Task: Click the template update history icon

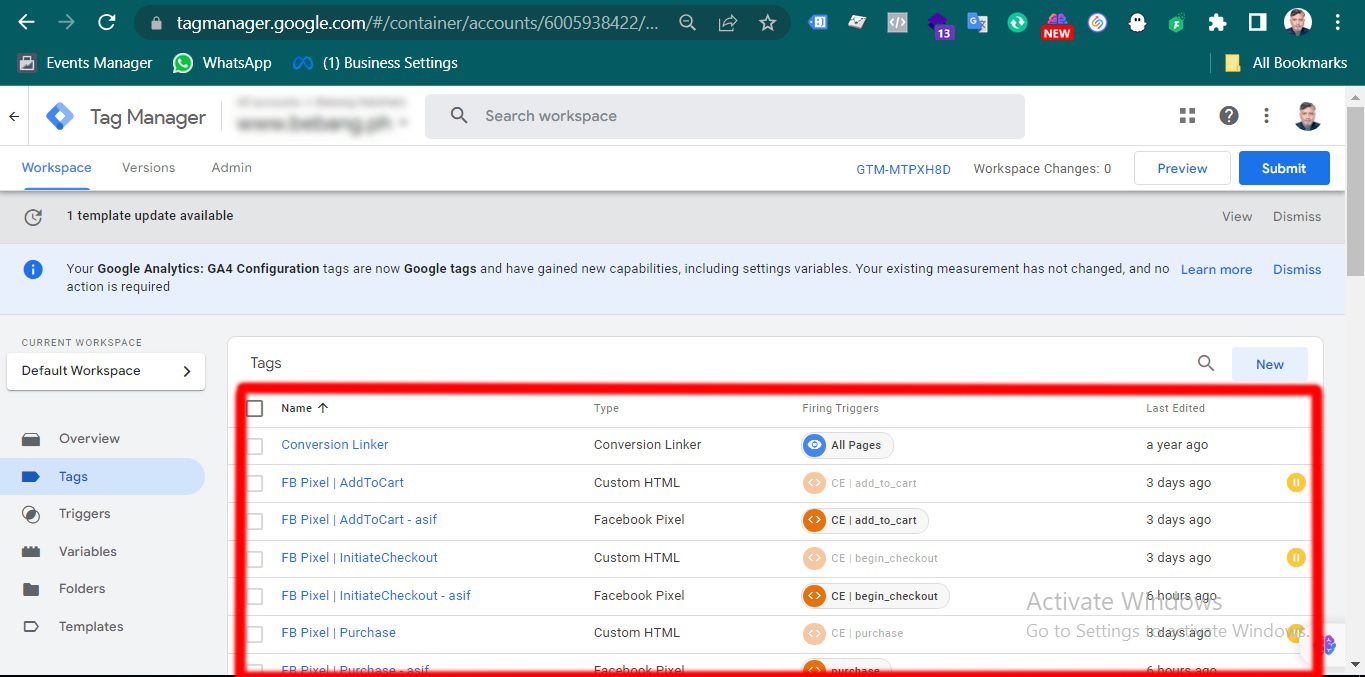Action: [33, 216]
